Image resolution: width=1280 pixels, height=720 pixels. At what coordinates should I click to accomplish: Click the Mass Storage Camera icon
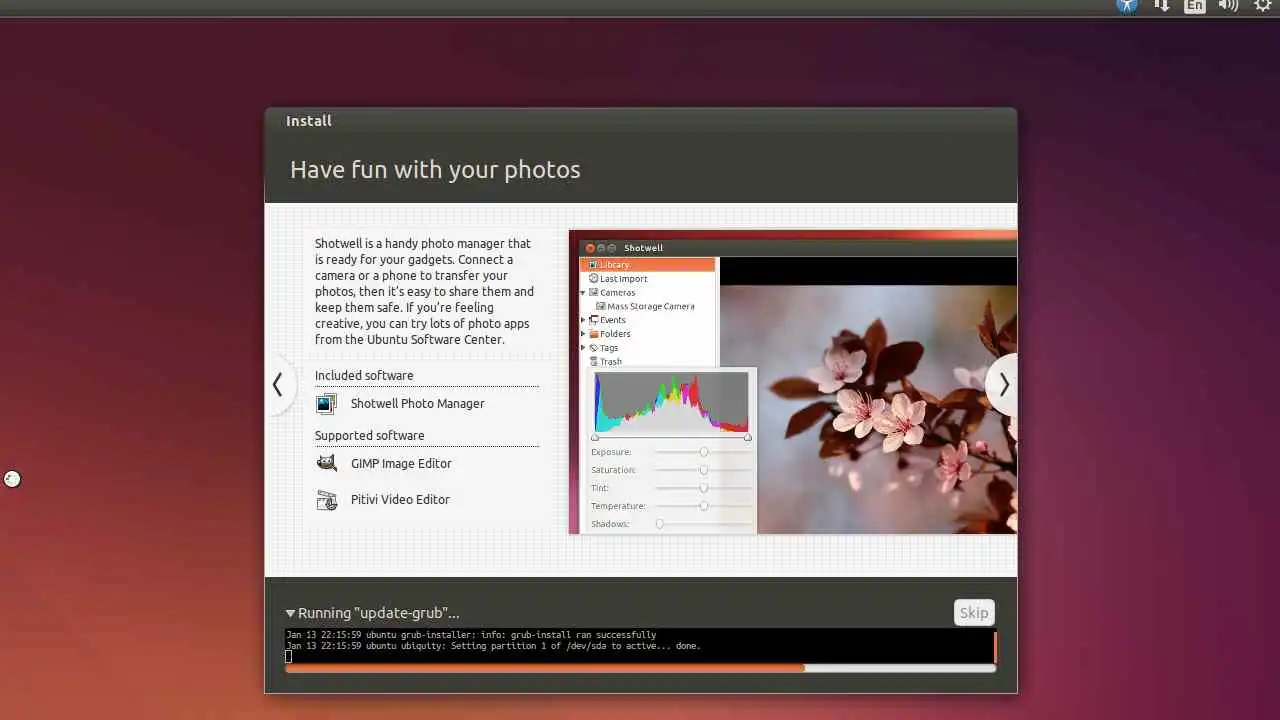coord(601,307)
